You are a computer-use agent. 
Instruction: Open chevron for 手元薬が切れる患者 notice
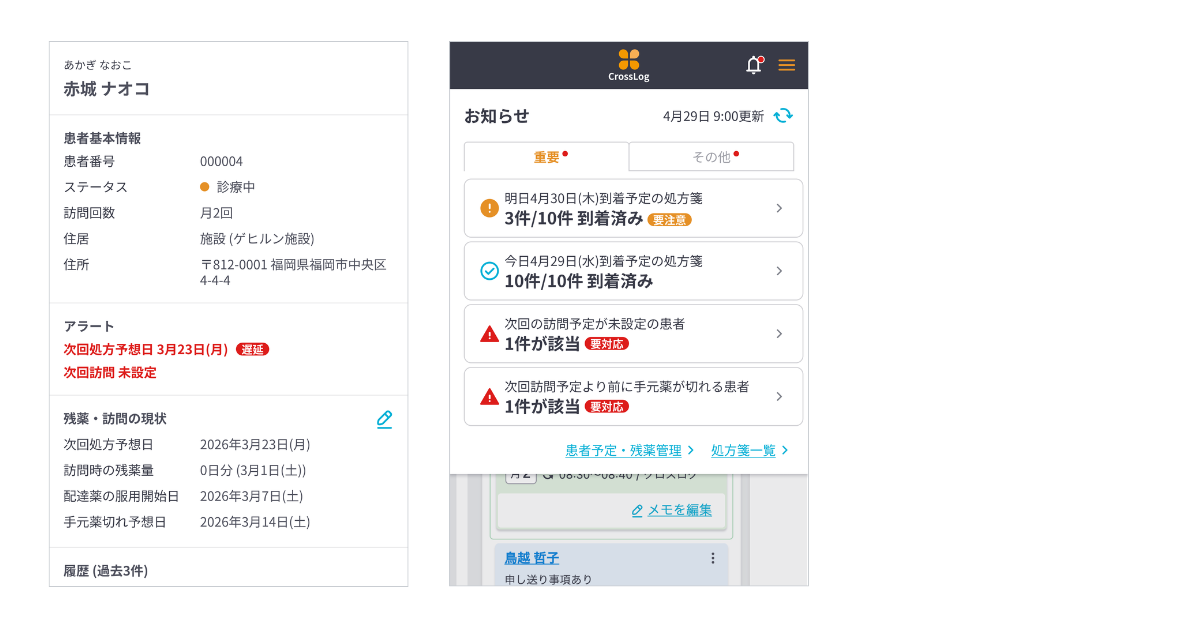pyautogui.click(x=779, y=397)
